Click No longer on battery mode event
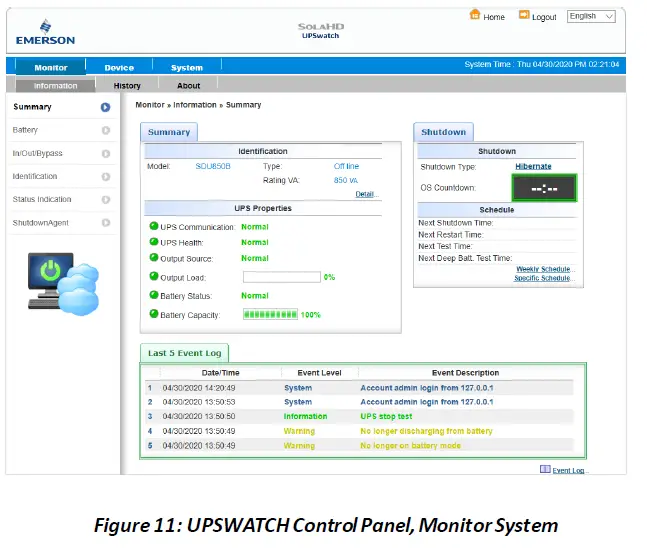The image size is (647, 552). click(411, 446)
